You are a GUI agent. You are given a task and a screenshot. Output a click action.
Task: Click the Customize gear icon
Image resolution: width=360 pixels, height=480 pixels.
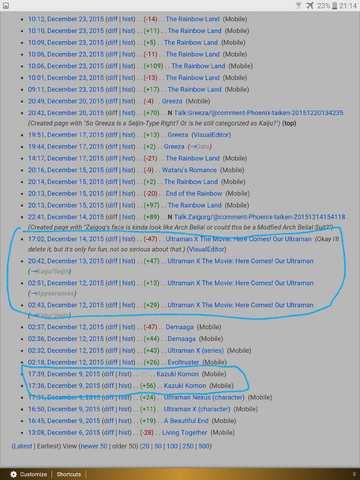tap(13, 474)
